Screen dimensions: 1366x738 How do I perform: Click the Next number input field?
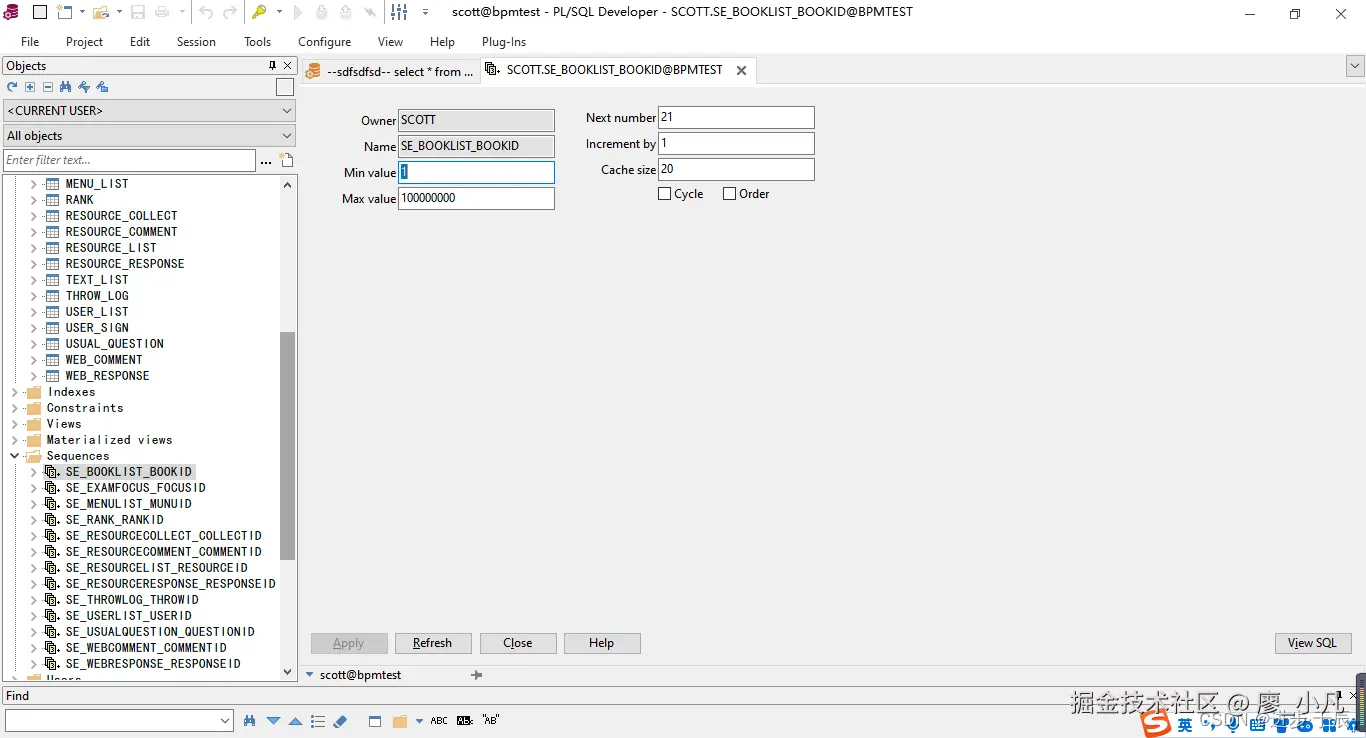pyautogui.click(x=736, y=117)
